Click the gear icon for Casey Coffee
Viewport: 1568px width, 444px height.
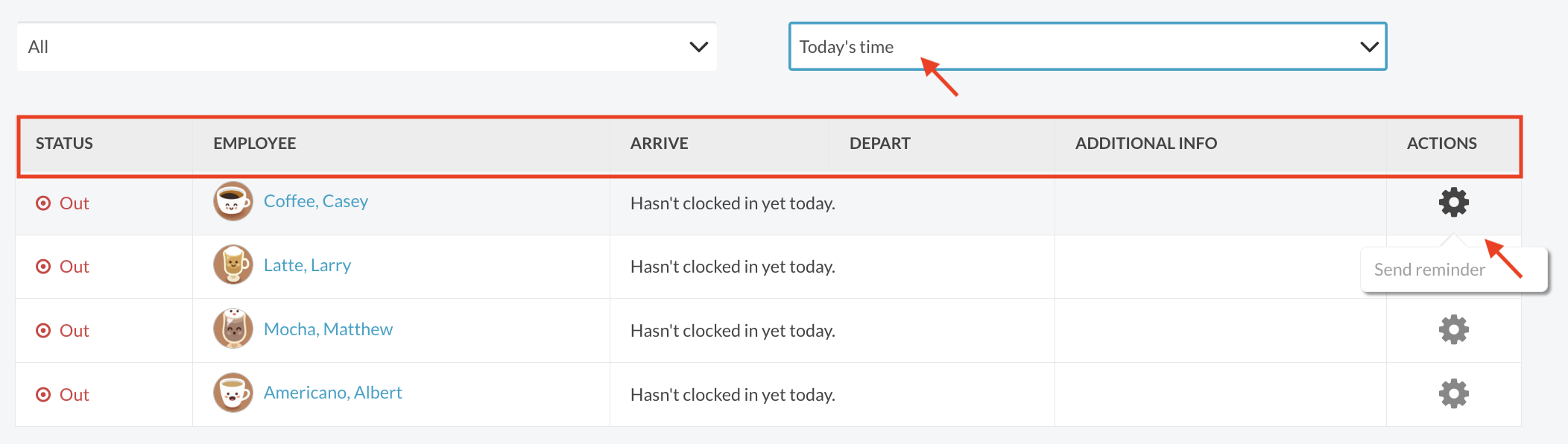click(1453, 202)
